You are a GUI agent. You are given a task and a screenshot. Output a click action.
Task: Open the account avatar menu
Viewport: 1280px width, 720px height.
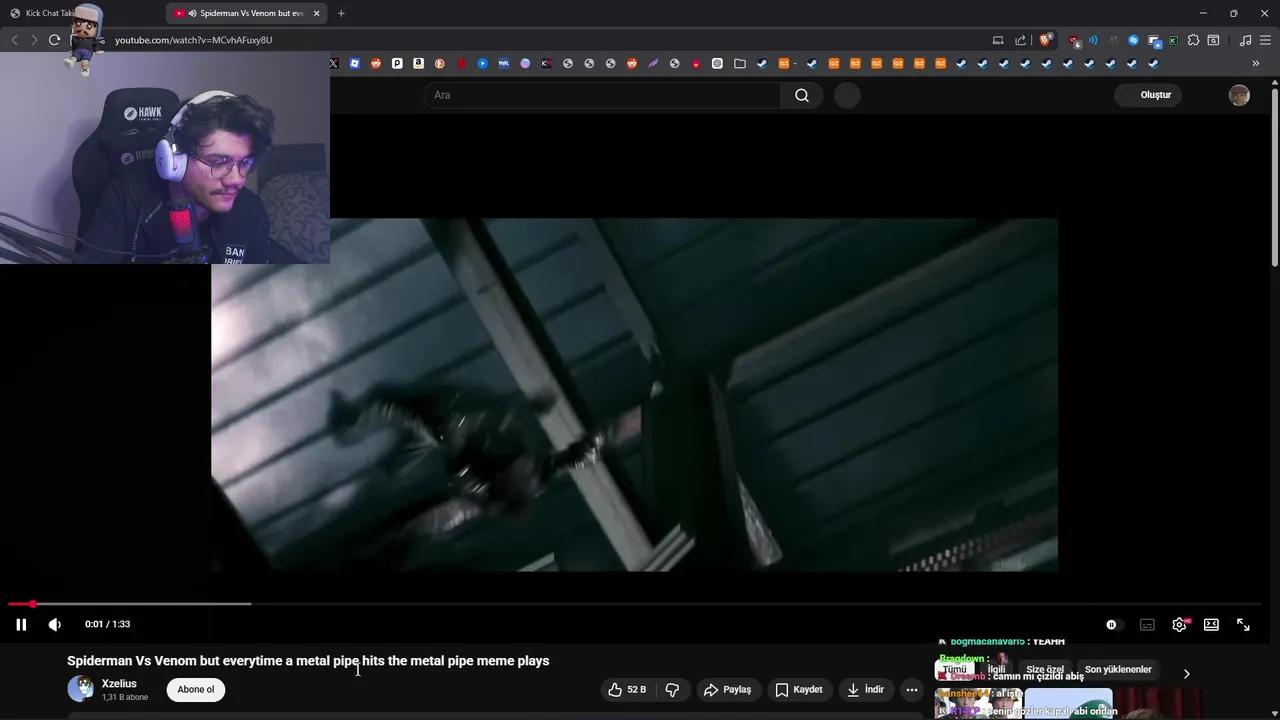[x=1239, y=95]
